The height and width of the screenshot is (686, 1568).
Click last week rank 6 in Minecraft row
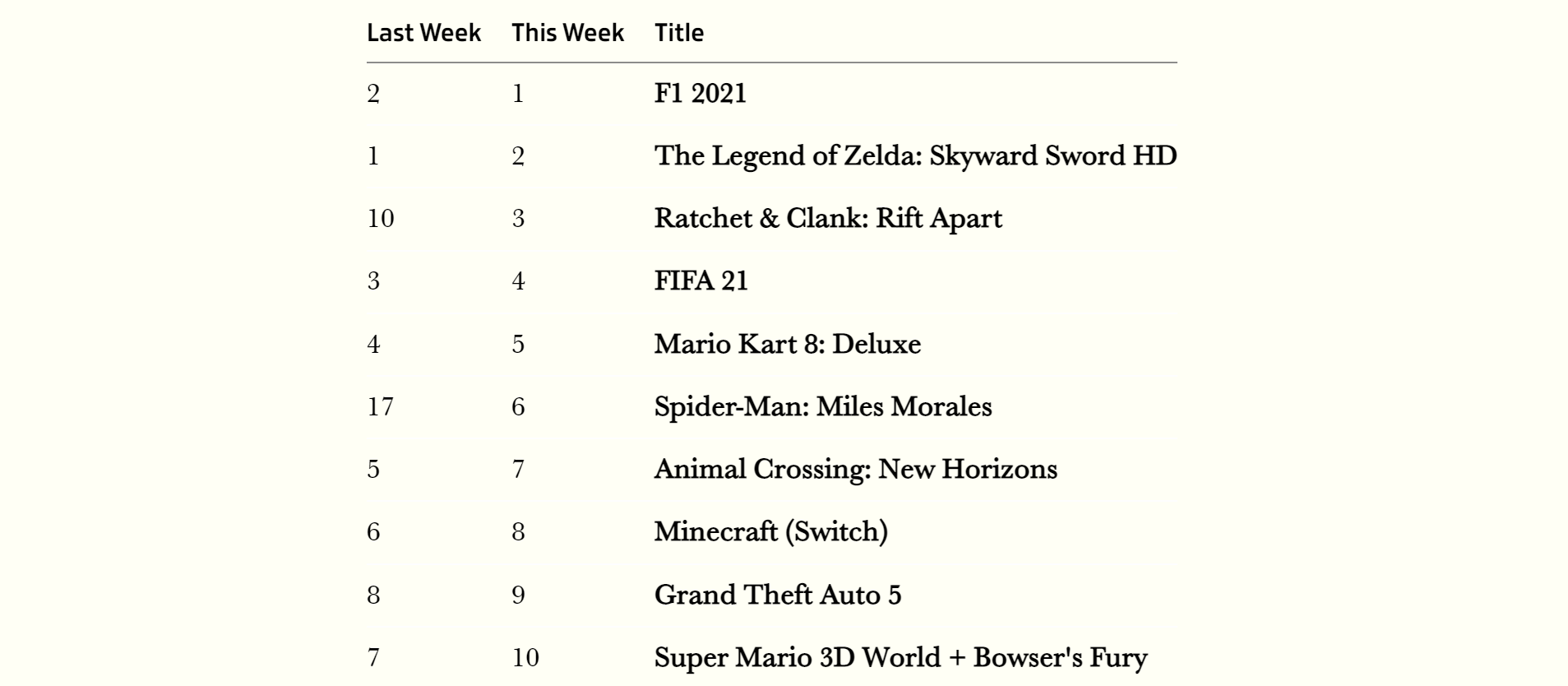point(373,532)
